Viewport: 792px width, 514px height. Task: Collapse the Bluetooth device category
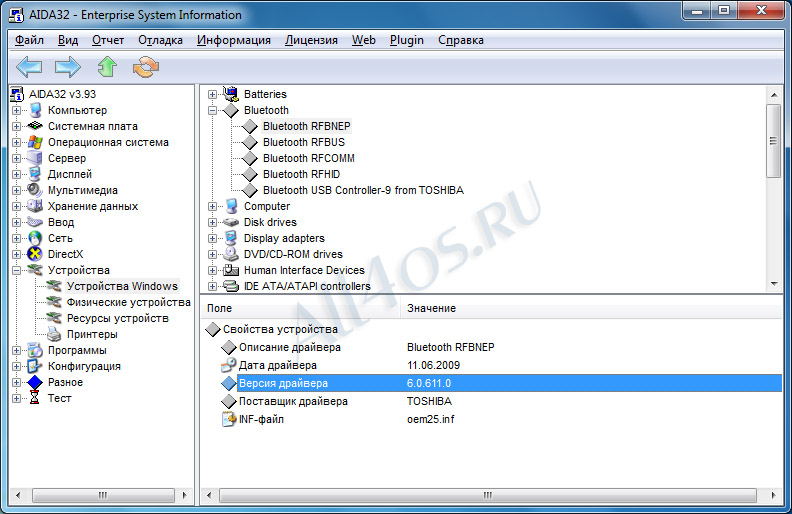pyautogui.click(x=213, y=110)
